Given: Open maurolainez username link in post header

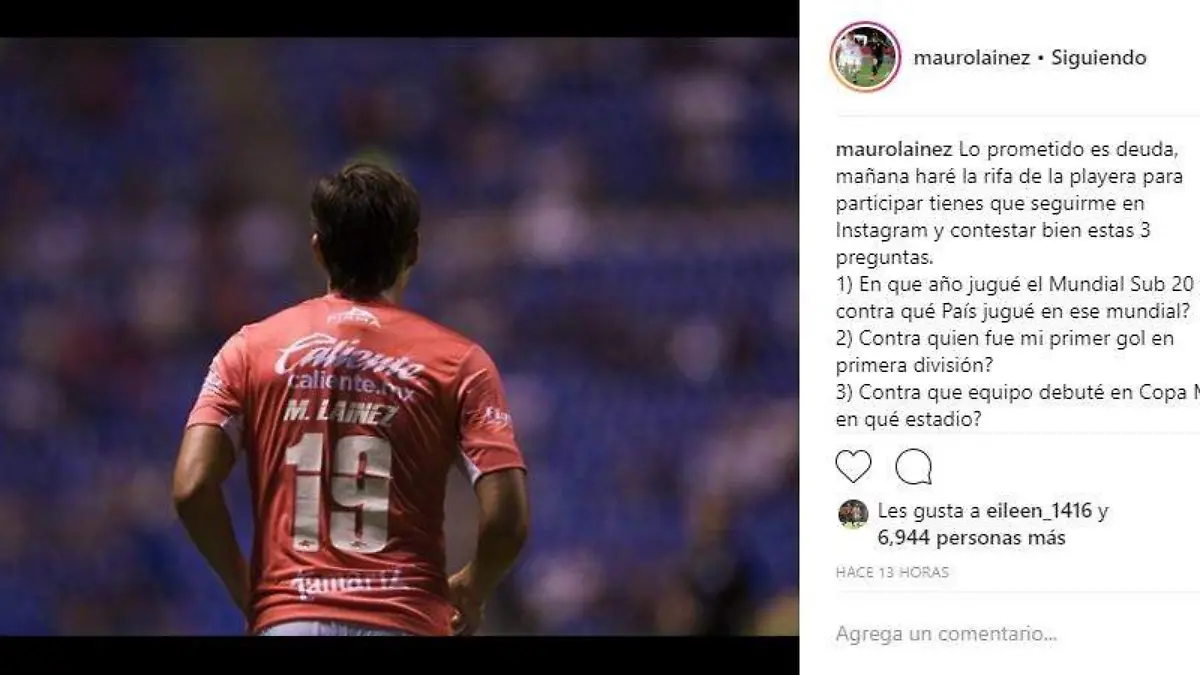Looking at the screenshot, I should (971, 58).
